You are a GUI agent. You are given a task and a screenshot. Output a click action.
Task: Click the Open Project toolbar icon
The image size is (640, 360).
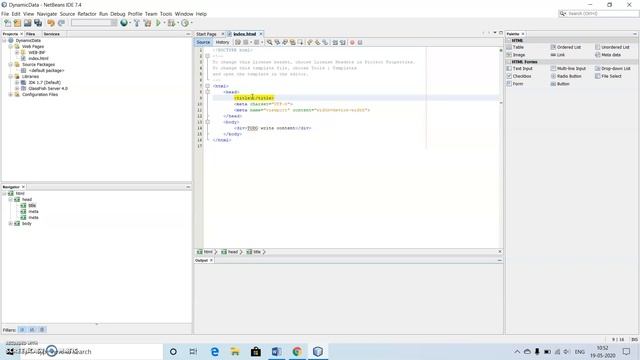[27, 23]
